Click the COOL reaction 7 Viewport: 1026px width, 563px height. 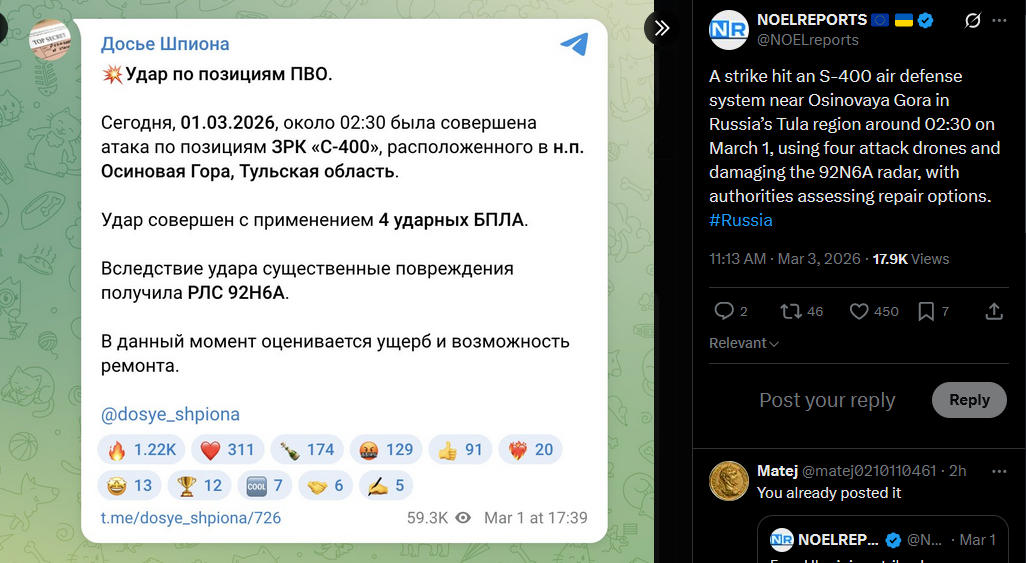264,485
